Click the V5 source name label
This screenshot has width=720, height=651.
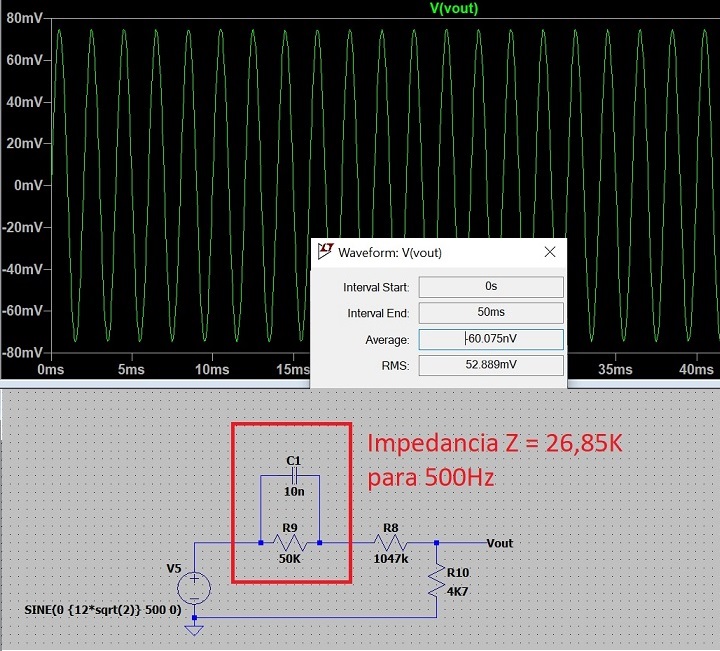pos(174,568)
